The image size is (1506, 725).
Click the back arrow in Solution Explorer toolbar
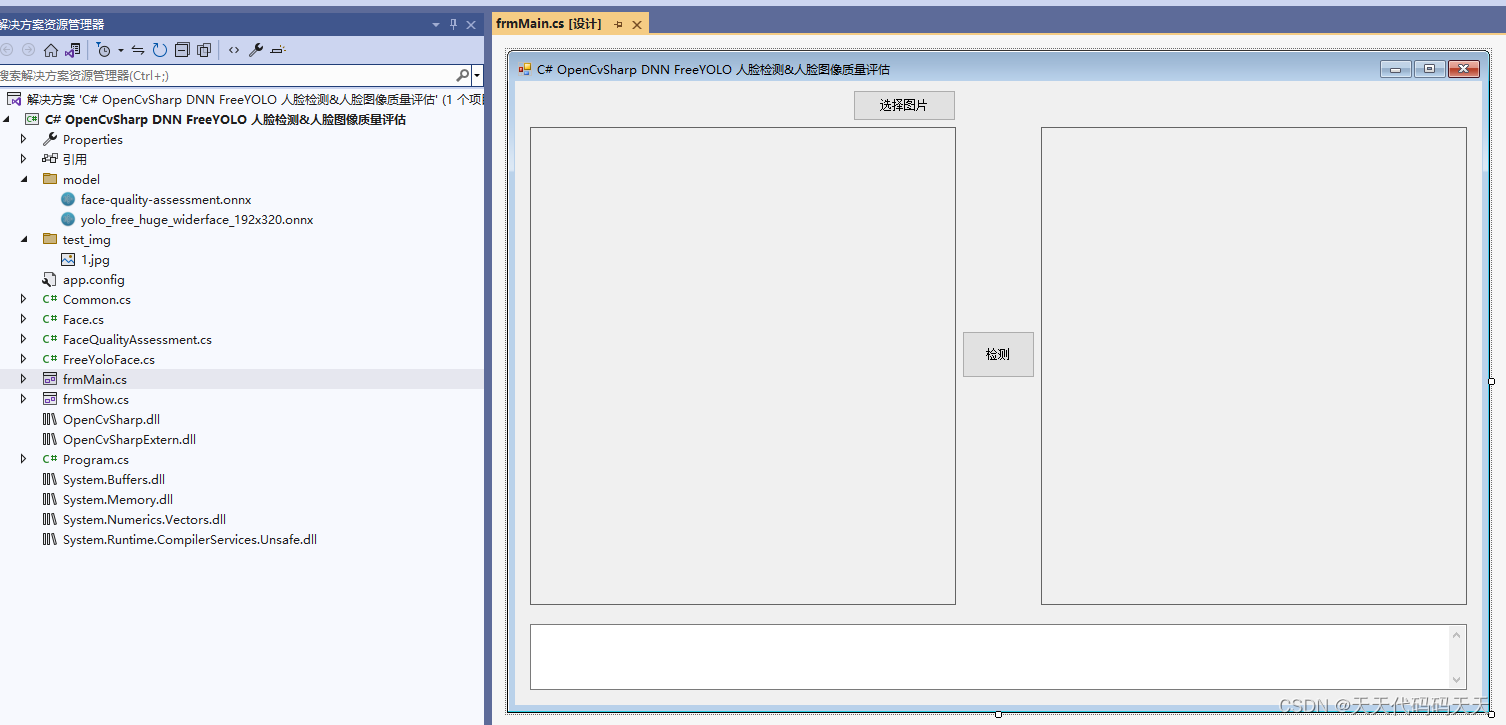point(7,50)
